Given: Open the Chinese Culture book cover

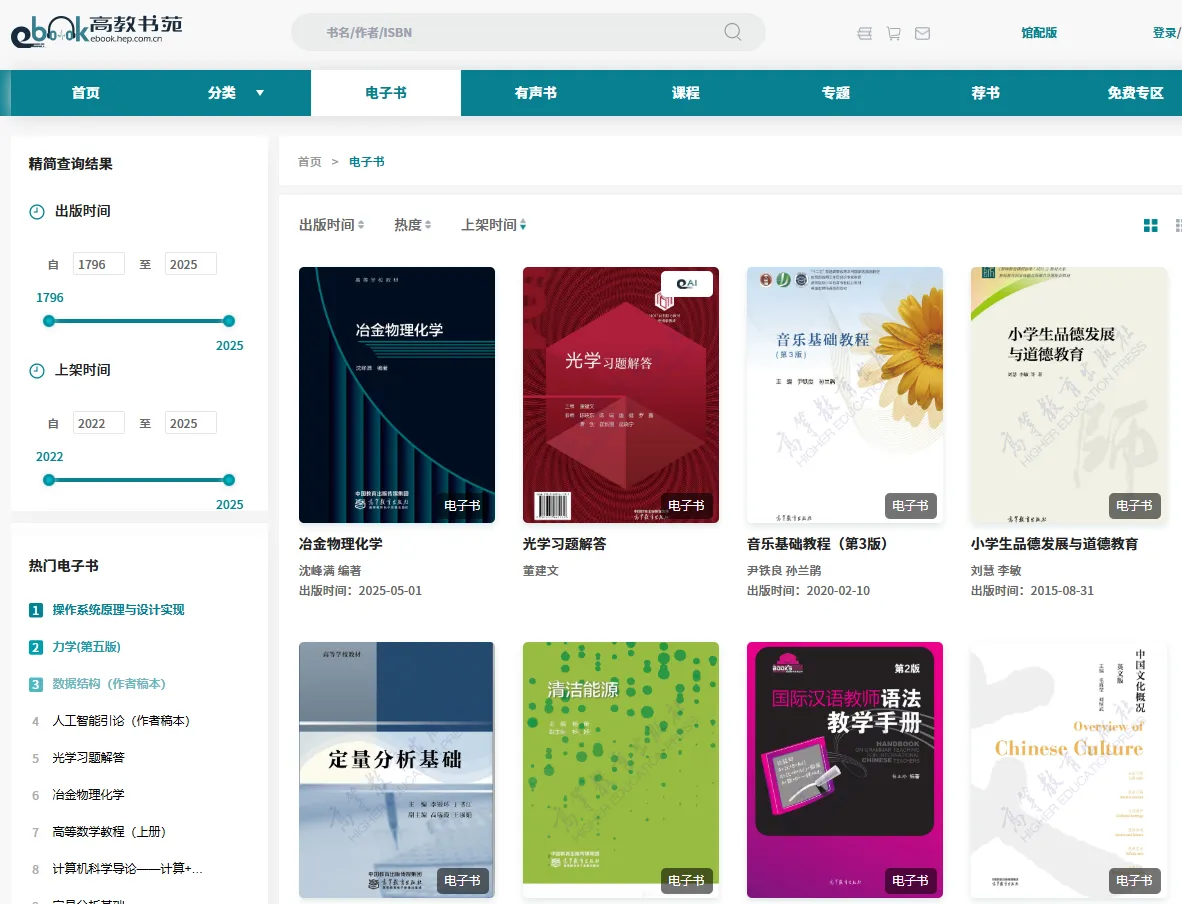Looking at the screenshot, I should click(1069, 770).
